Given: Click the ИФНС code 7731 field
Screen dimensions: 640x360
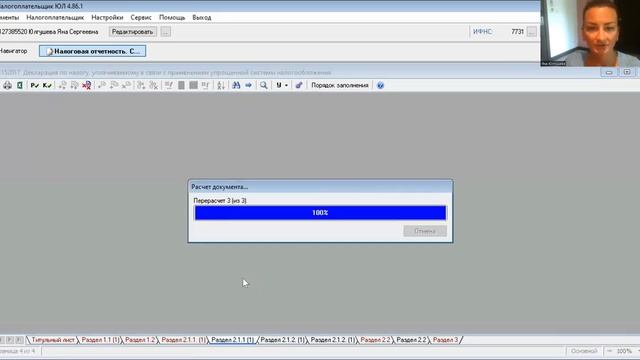Looking at the screenshot, I should coord(517,32).
